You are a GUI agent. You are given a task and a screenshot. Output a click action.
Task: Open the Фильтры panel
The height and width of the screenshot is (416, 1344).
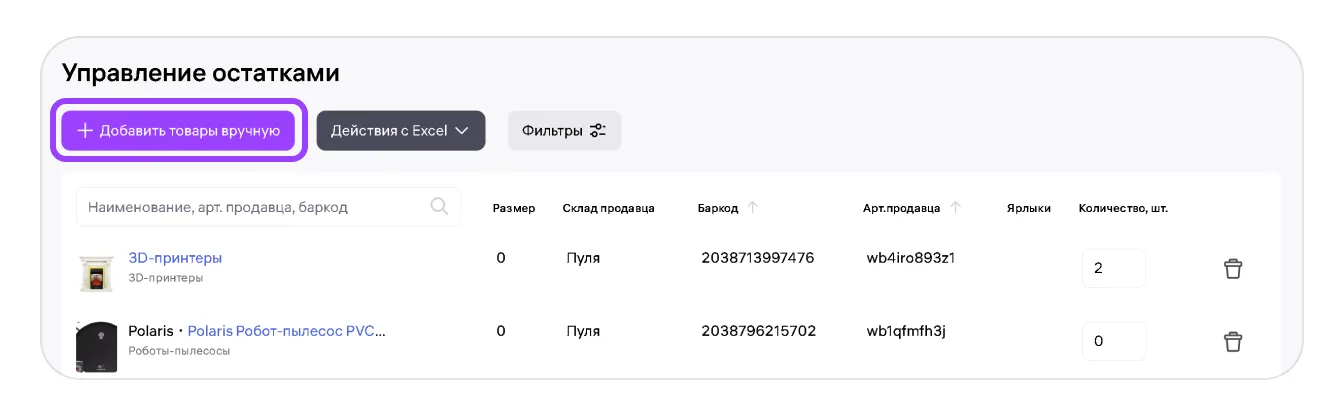[565, 131]
